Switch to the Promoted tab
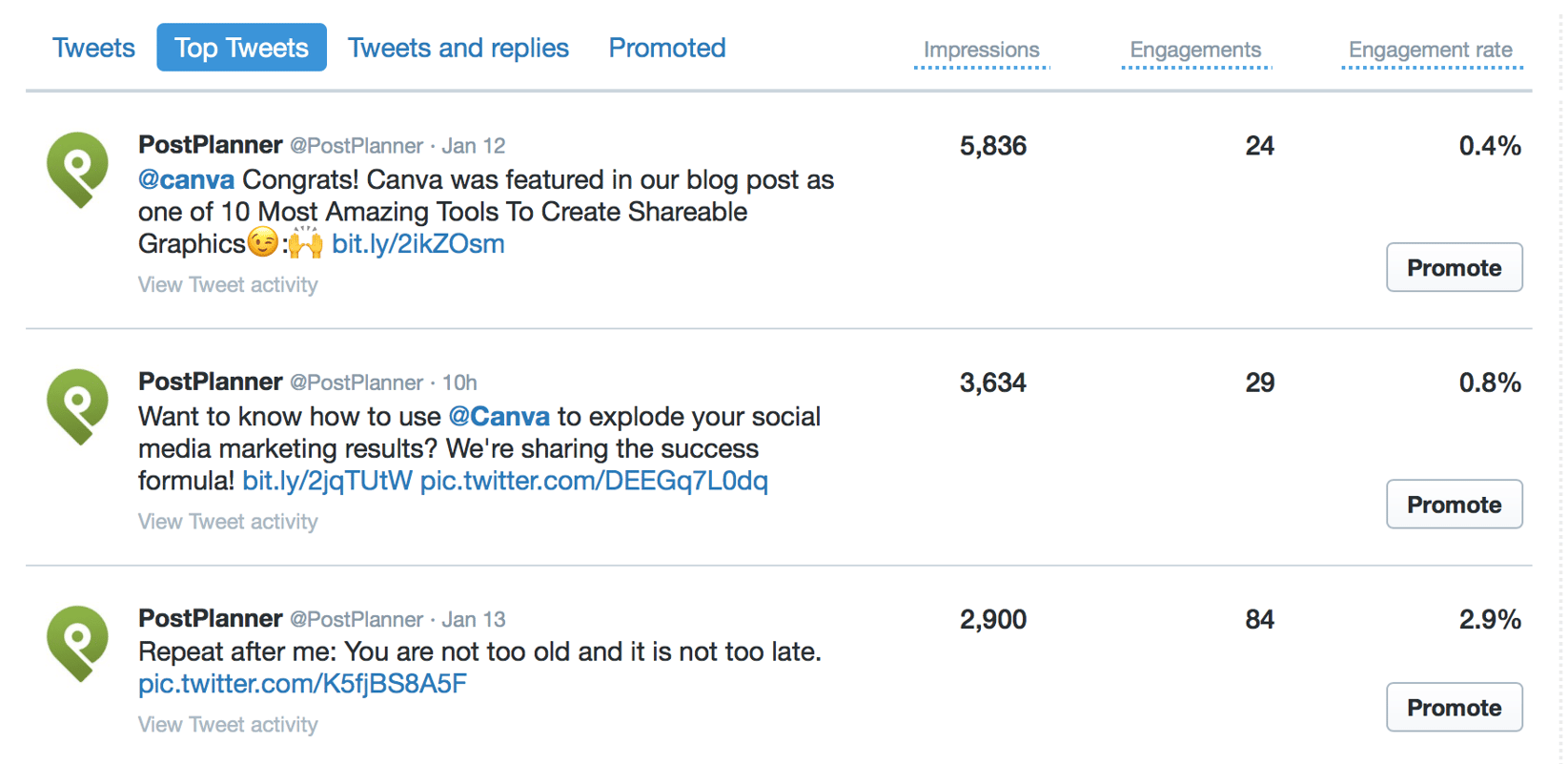The height and width of the screenshot is (764, 1568). point(666,47)
